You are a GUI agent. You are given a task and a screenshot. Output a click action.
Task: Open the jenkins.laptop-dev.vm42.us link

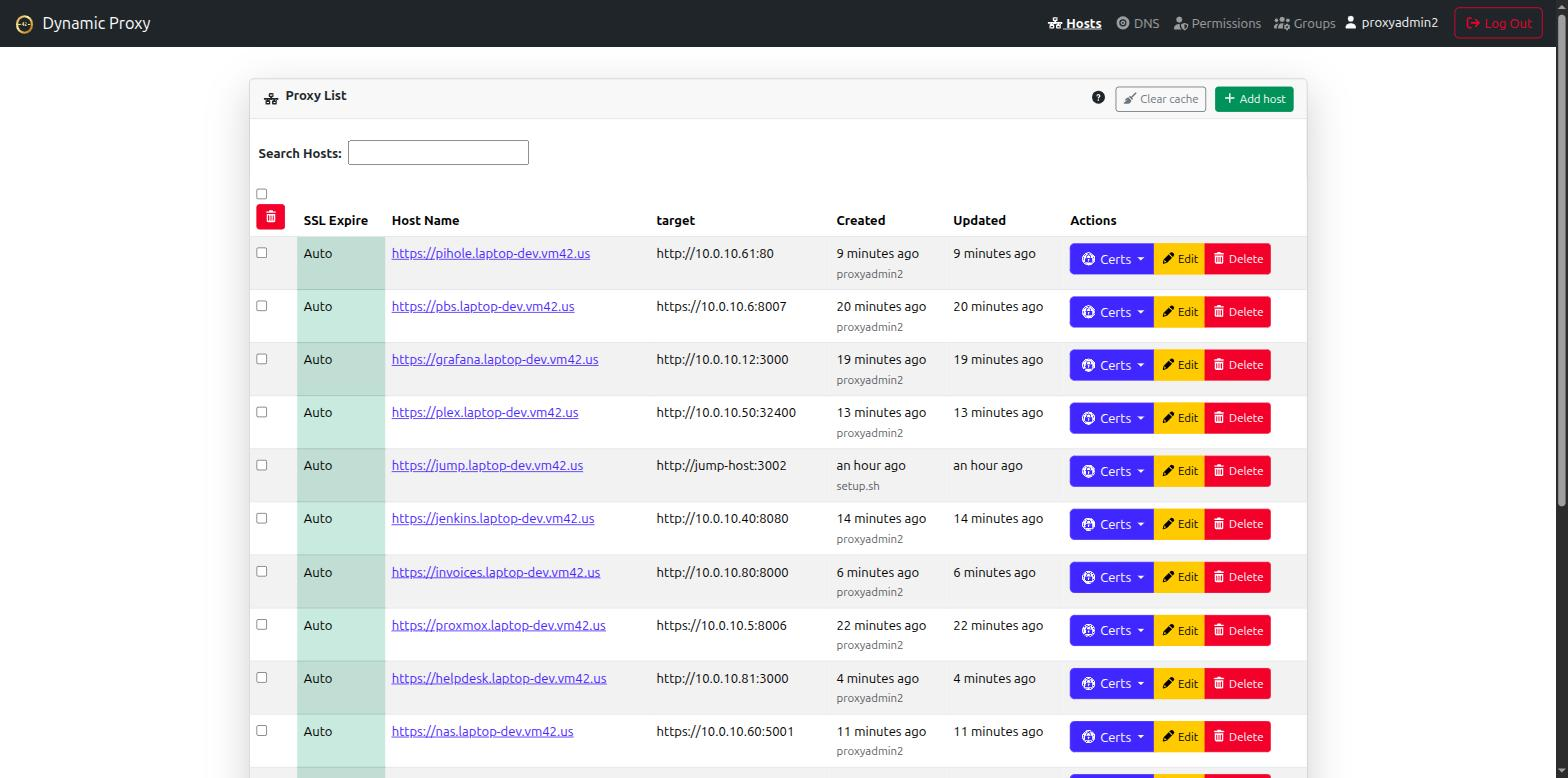point(493,518)
